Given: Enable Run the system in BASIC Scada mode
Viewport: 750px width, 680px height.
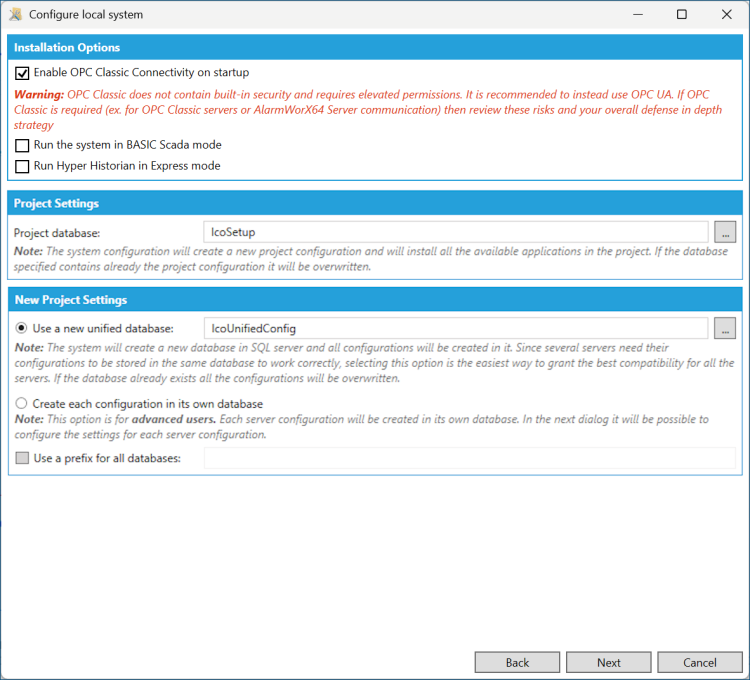Looking at the screenshot, I should click(22, 145).
